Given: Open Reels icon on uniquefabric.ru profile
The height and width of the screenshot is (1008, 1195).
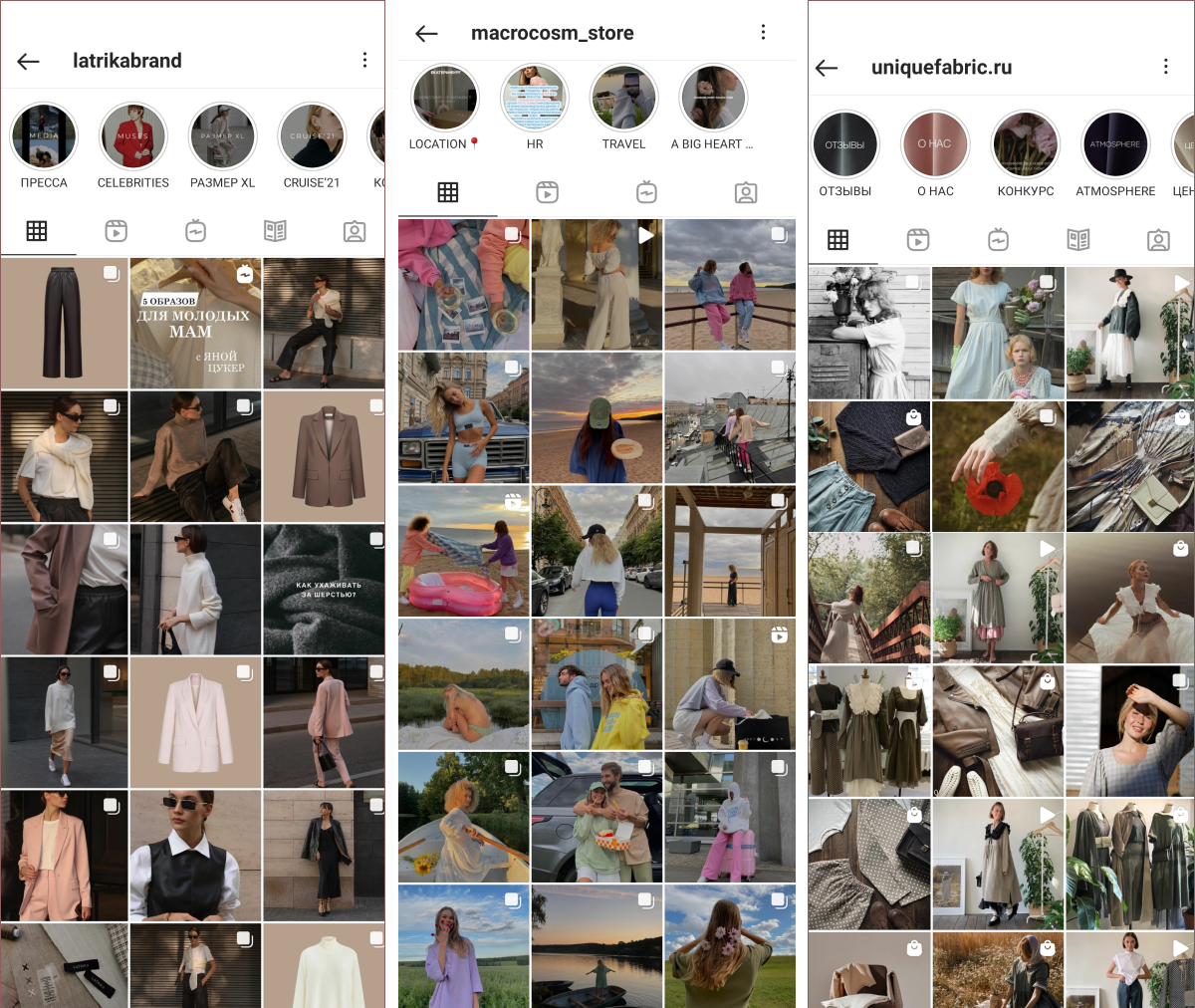Looking at the screenshot, I should (x=918, y=240).
